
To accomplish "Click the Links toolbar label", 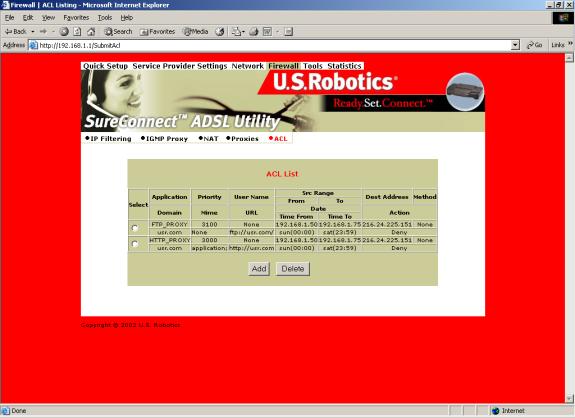I will pos(557,45).
